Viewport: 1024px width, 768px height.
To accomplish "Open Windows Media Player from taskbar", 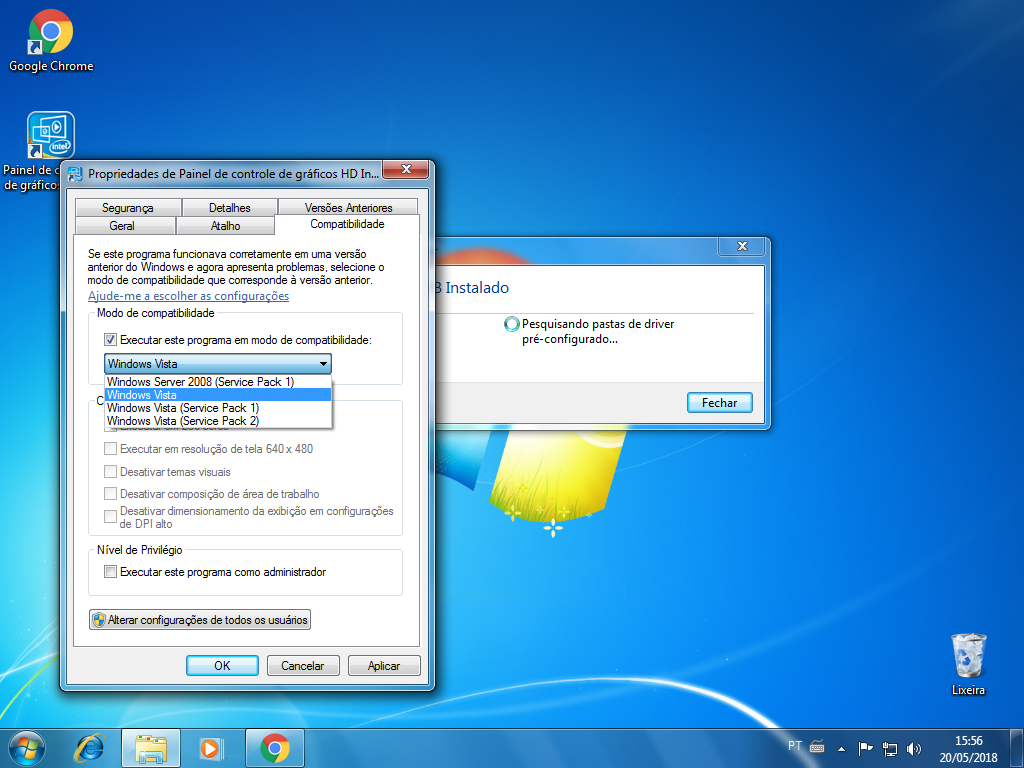I will [212, 748].
